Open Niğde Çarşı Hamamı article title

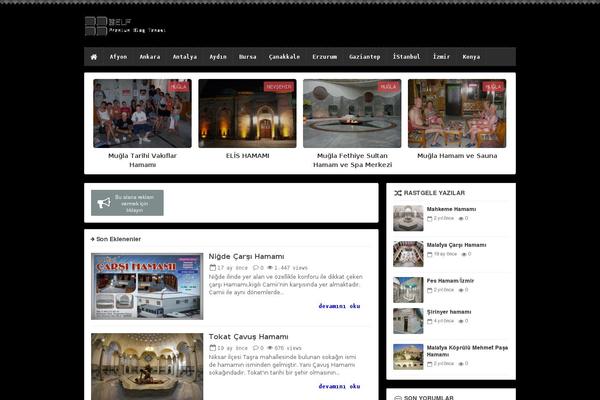(x=246, y=256)
